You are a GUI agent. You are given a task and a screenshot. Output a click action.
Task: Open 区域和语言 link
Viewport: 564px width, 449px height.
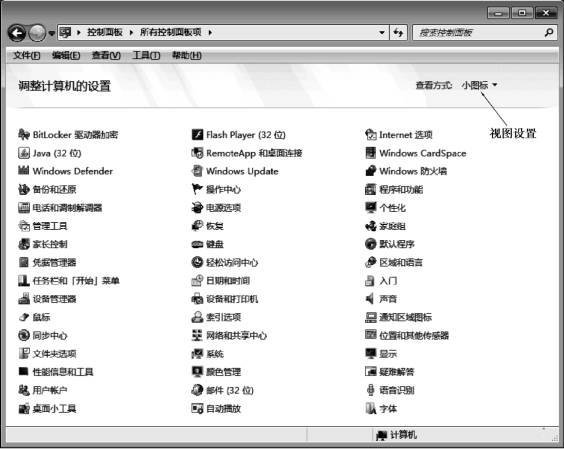[x=401, y=262]
